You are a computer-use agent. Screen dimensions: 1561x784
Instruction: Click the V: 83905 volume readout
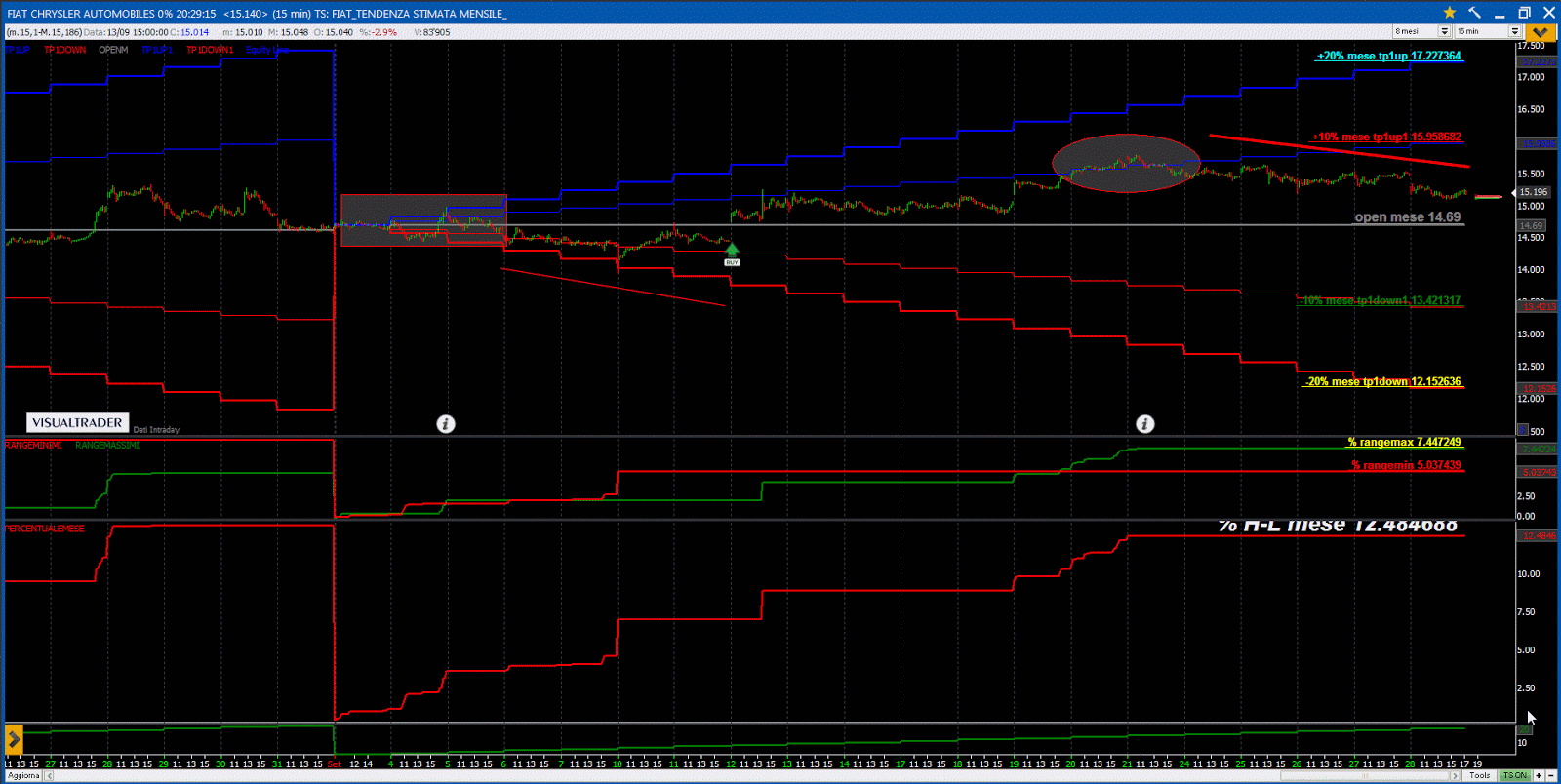click(x=431, y=32)
